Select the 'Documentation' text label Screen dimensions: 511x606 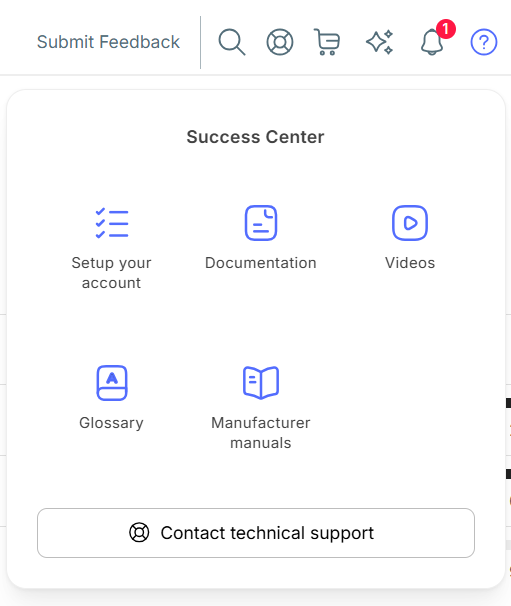click(x=261, y=263)
